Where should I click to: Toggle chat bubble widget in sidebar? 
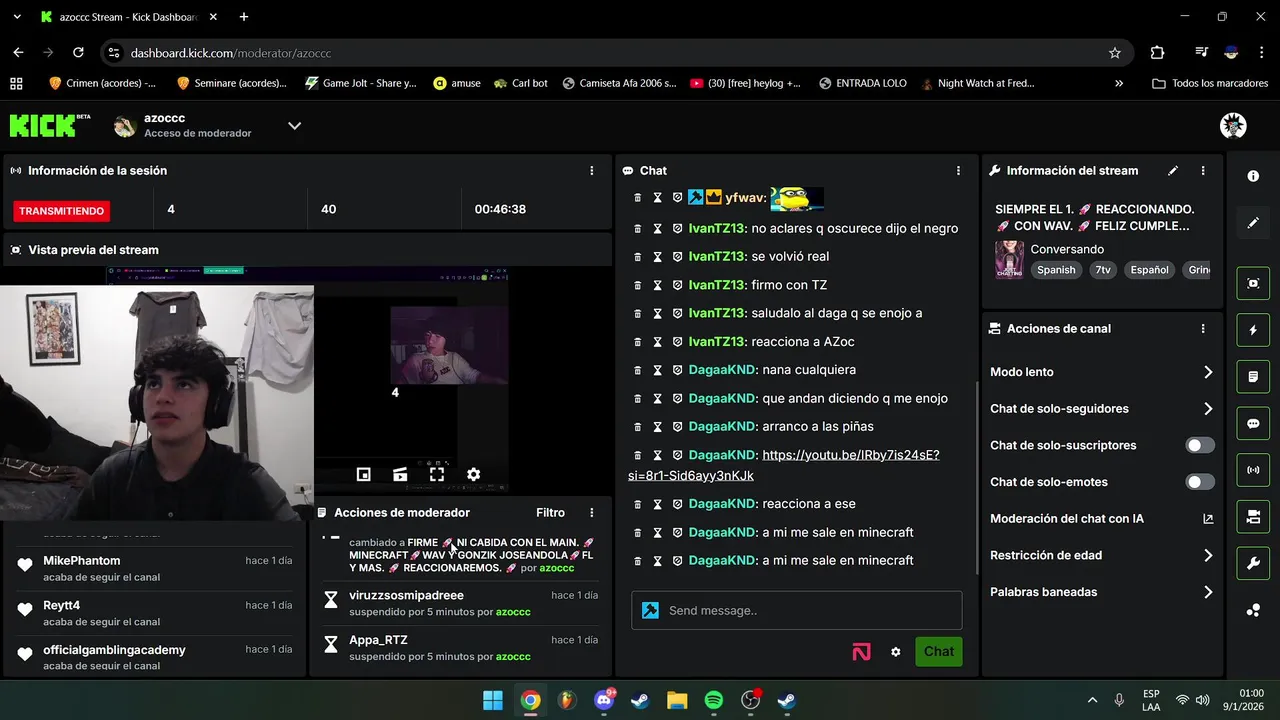(x=1253, y=423)
